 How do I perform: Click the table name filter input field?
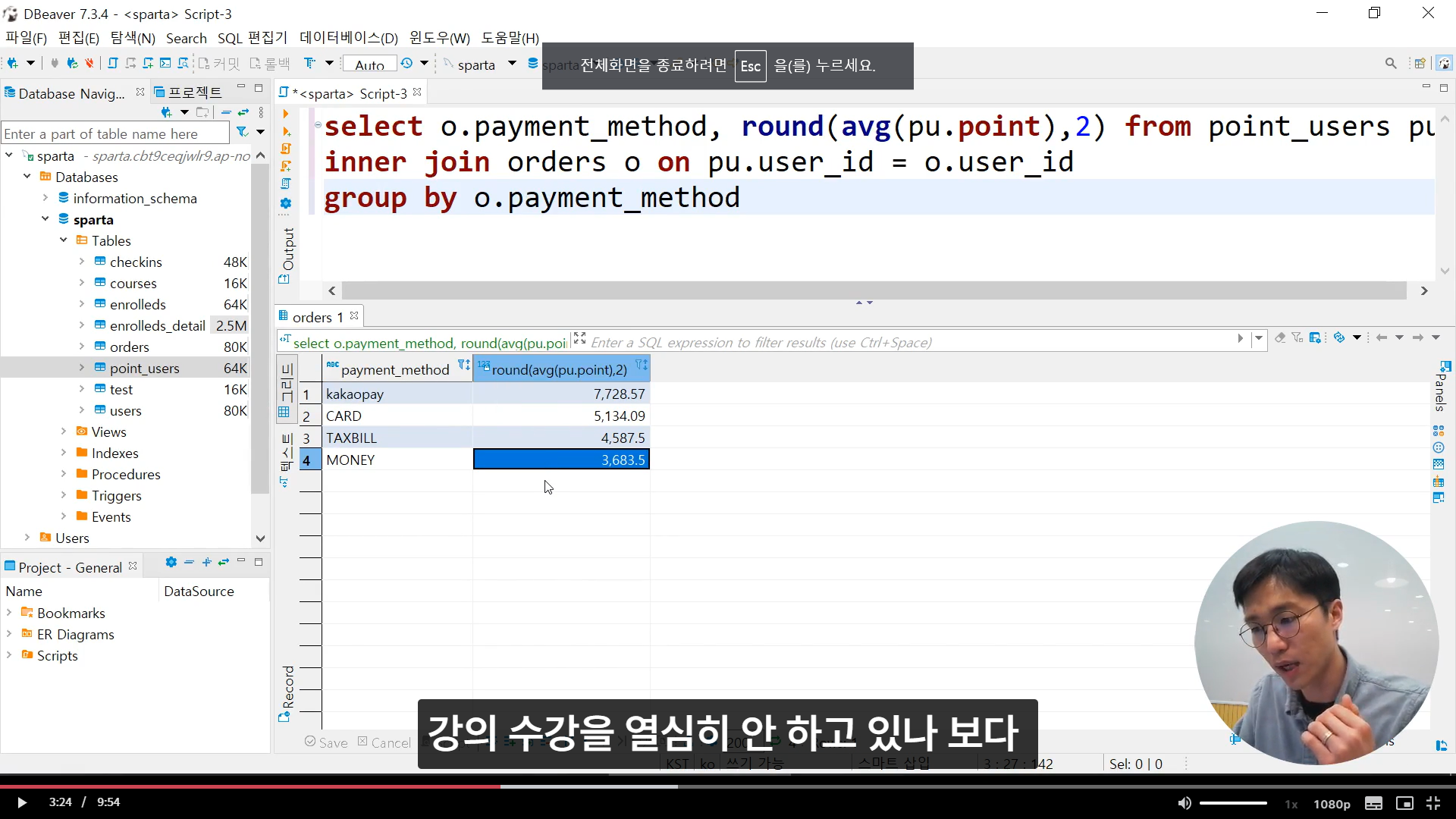(115, 133)
